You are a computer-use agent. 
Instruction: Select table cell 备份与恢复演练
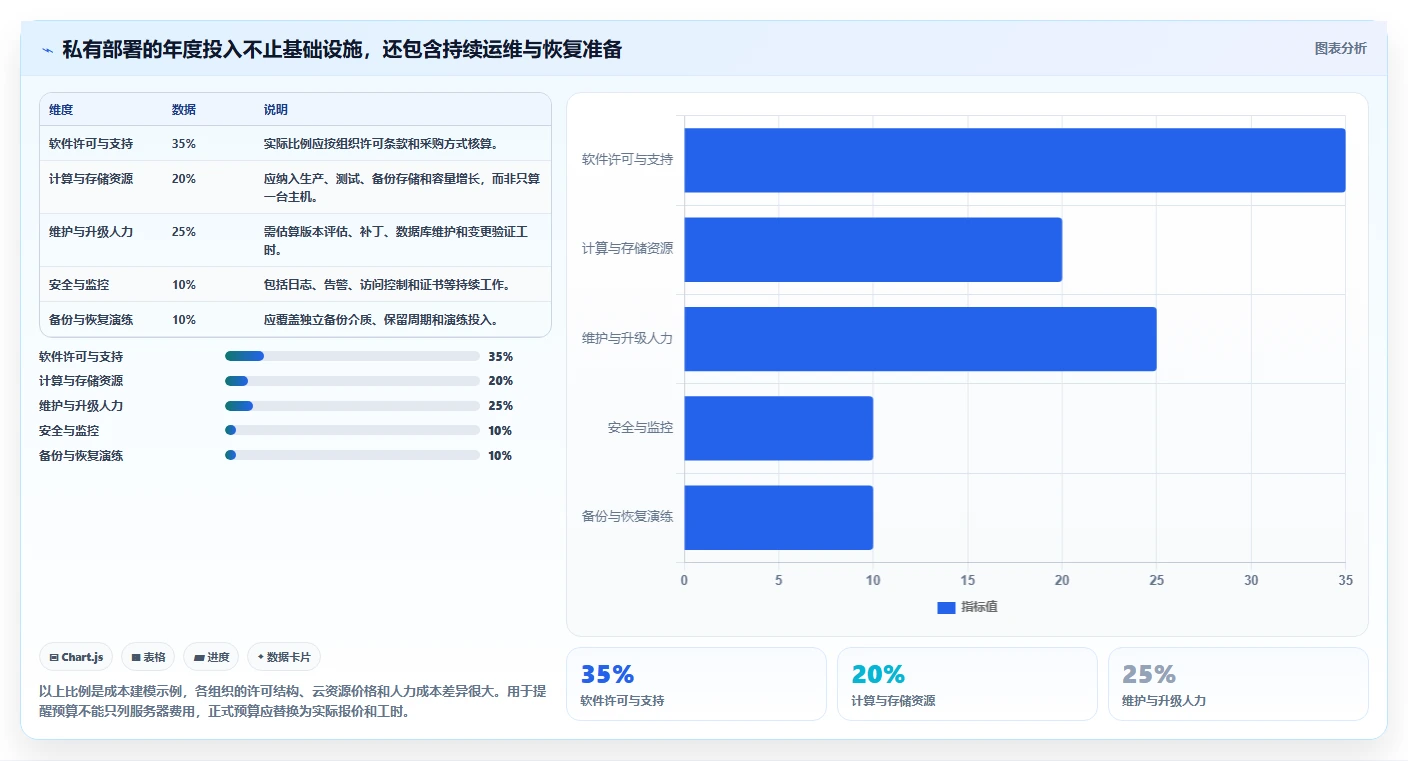[x=91, y=320]
